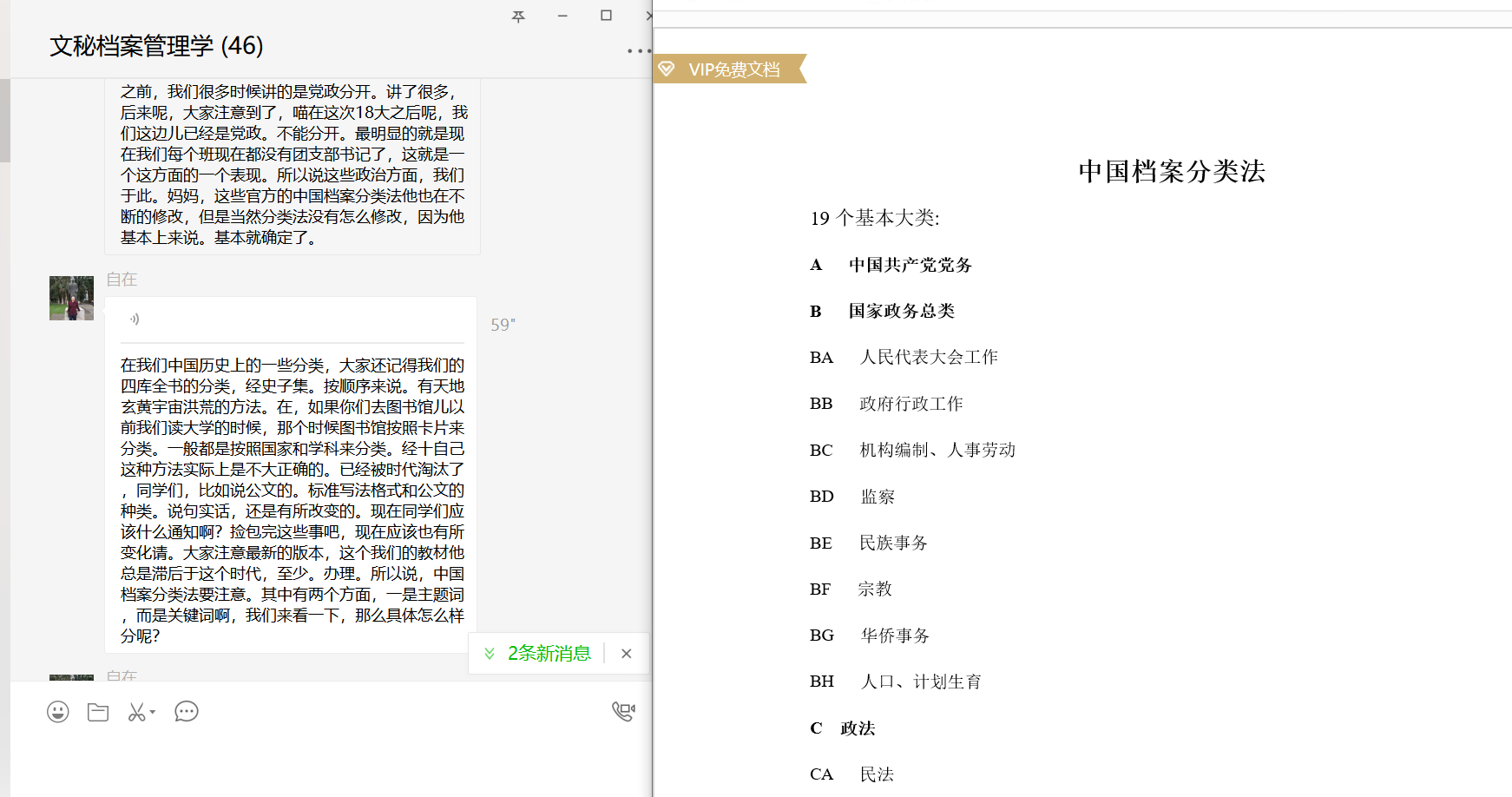Jump to the 2条新消息 new messages
The height and width of the screenshot is (797, 1512).
[538, 654]
